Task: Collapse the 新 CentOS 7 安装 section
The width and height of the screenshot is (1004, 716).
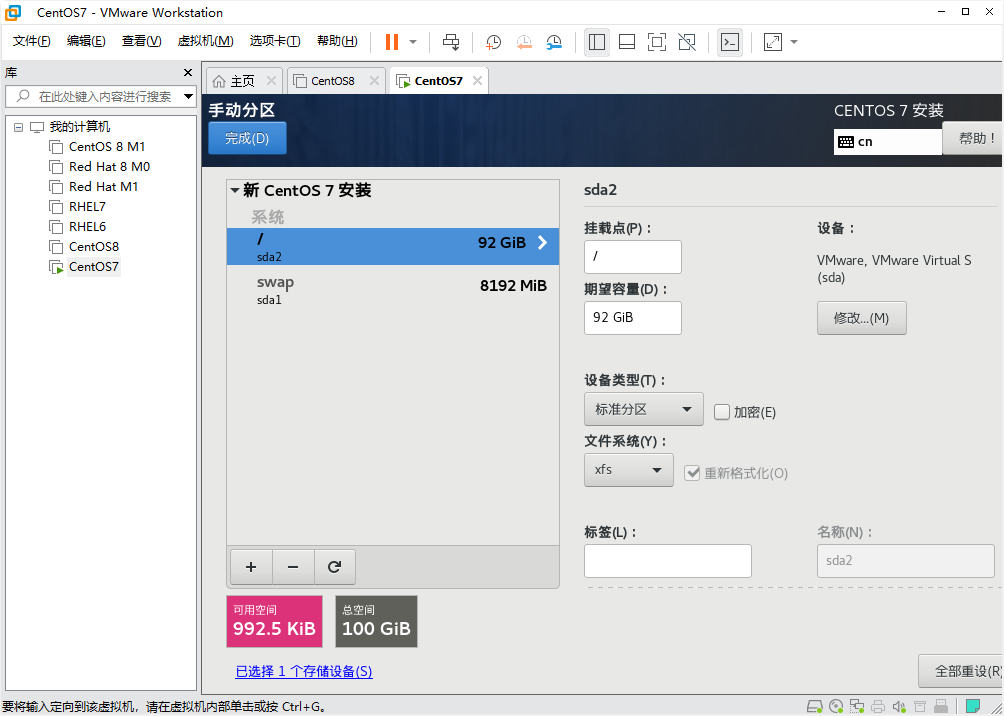Action: tap(235, 190)
